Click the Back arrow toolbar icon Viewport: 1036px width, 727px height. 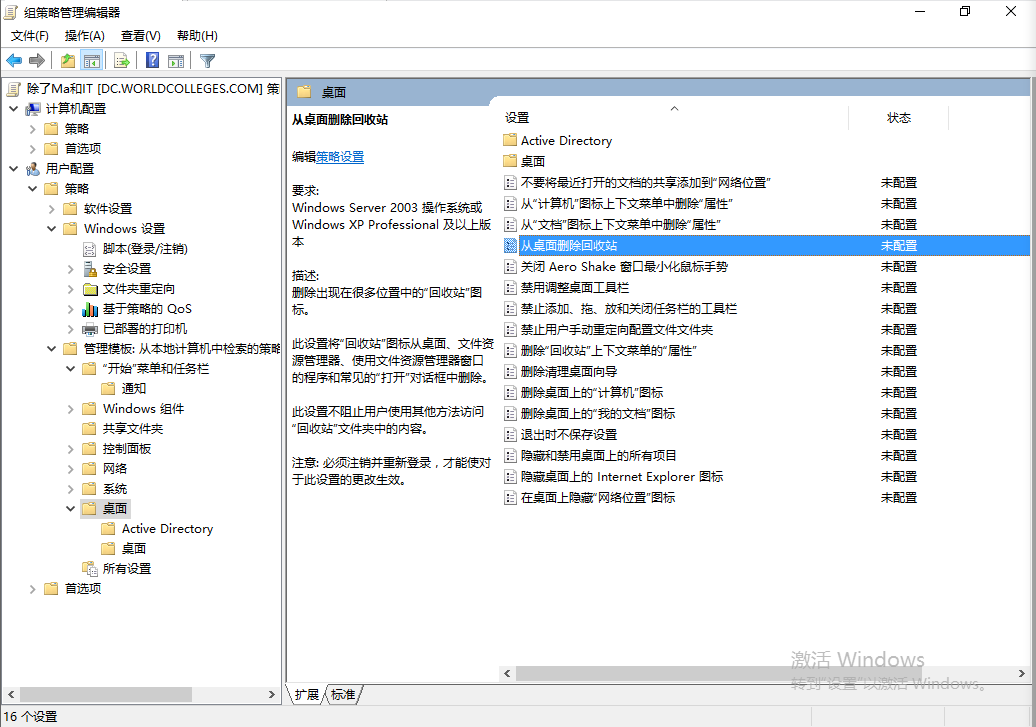(14, 61)
